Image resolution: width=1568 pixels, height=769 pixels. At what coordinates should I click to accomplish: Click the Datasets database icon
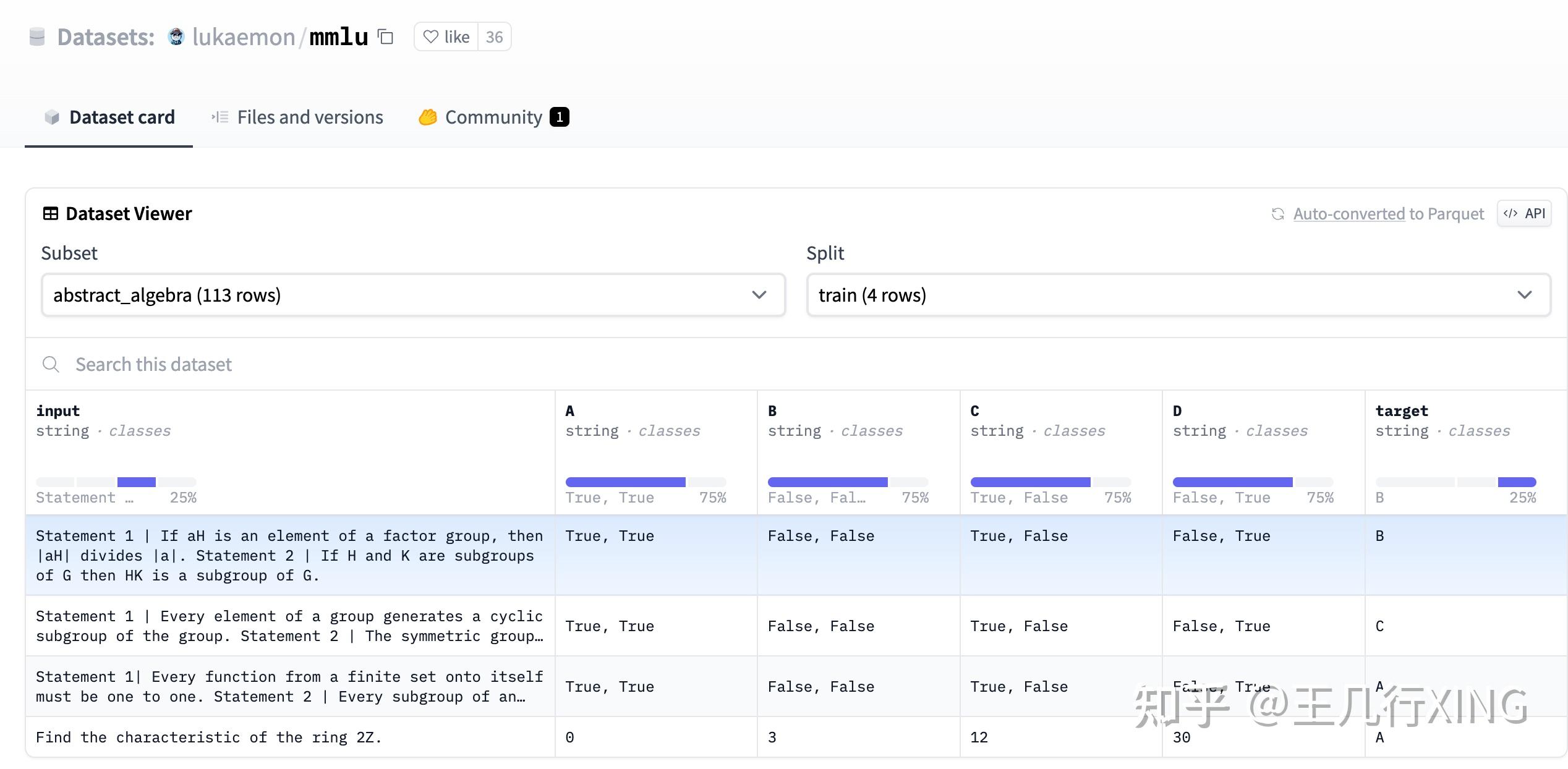37,37
